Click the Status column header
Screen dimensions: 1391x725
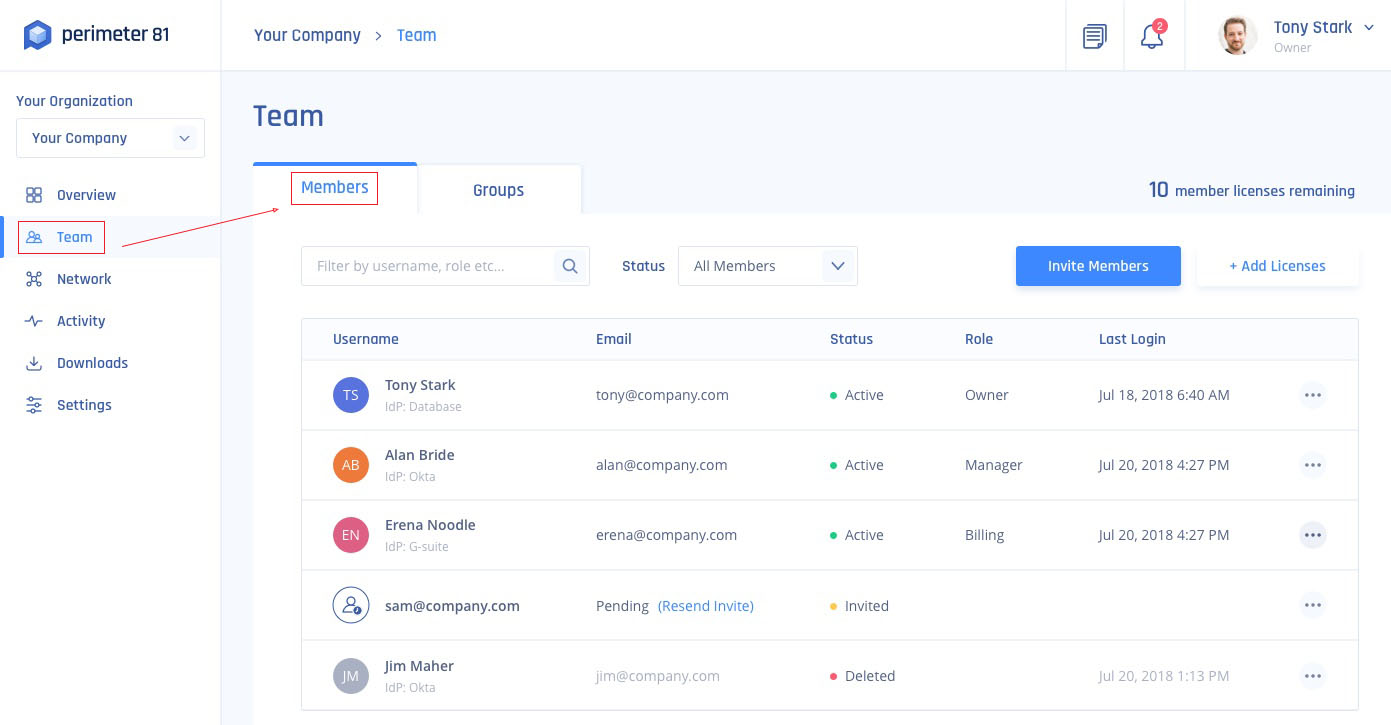pyautogui.click(x=851, y=339)
